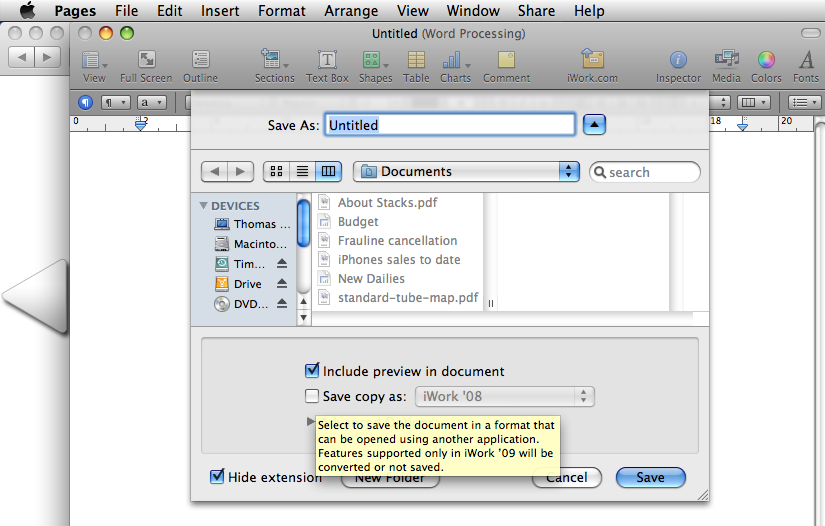
Task: Click the sidebar scroll up arrow
Action: tap(303, 301)
